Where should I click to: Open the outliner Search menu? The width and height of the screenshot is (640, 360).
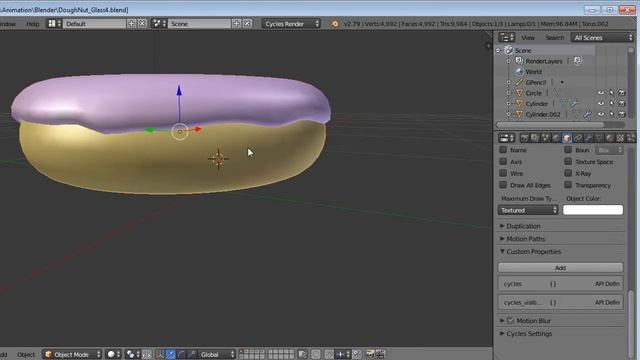click(554, 38)
